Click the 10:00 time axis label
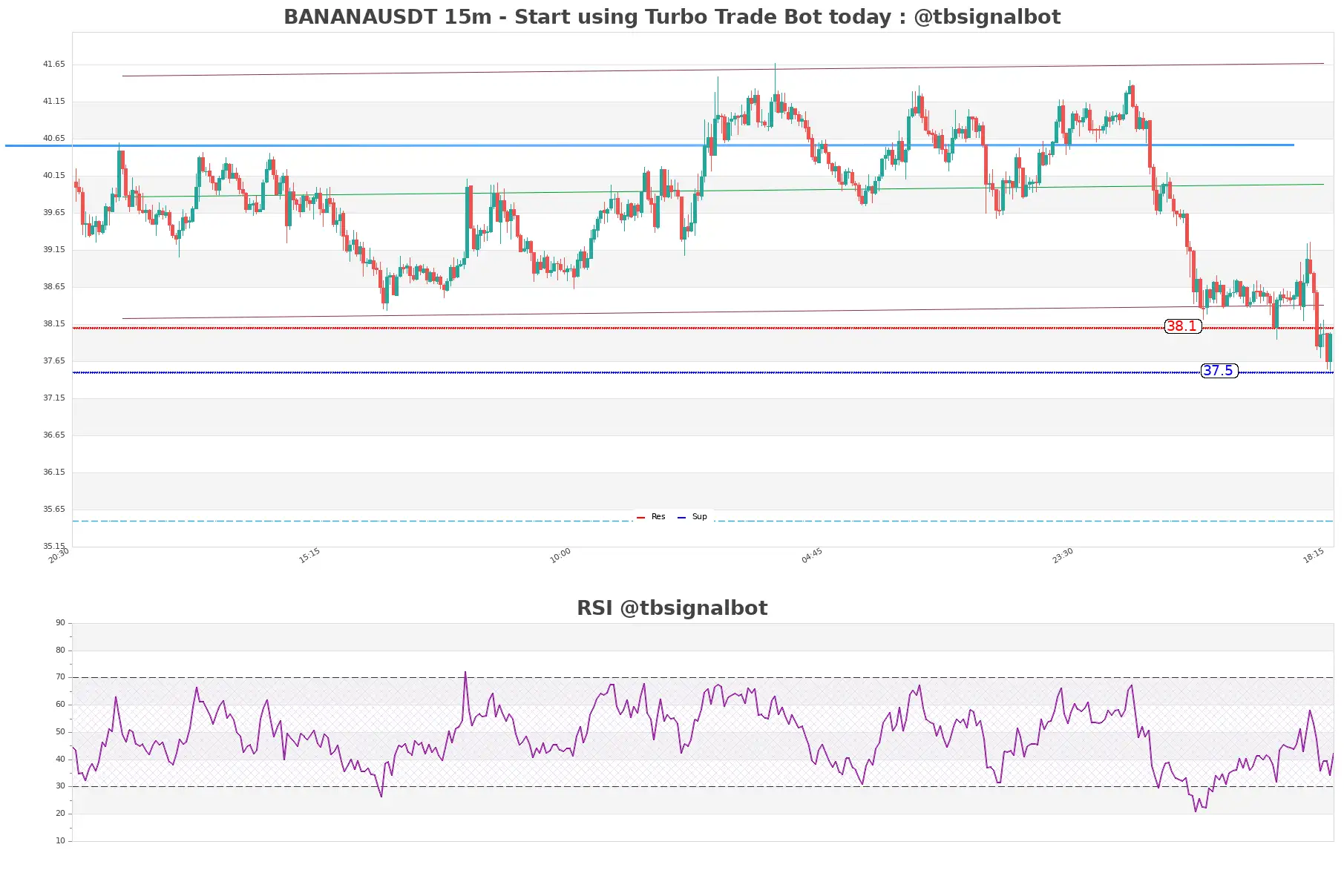The image size is (1344, 896). point(560,556)
